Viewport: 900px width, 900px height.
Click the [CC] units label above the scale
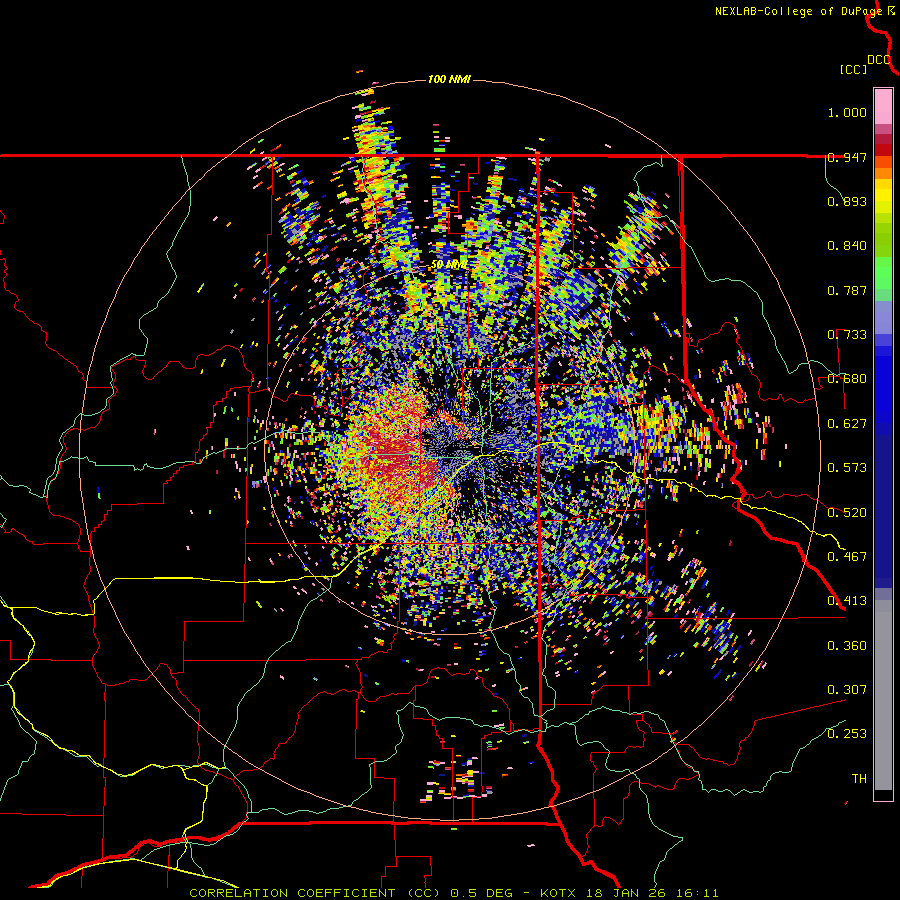[853, 69]
